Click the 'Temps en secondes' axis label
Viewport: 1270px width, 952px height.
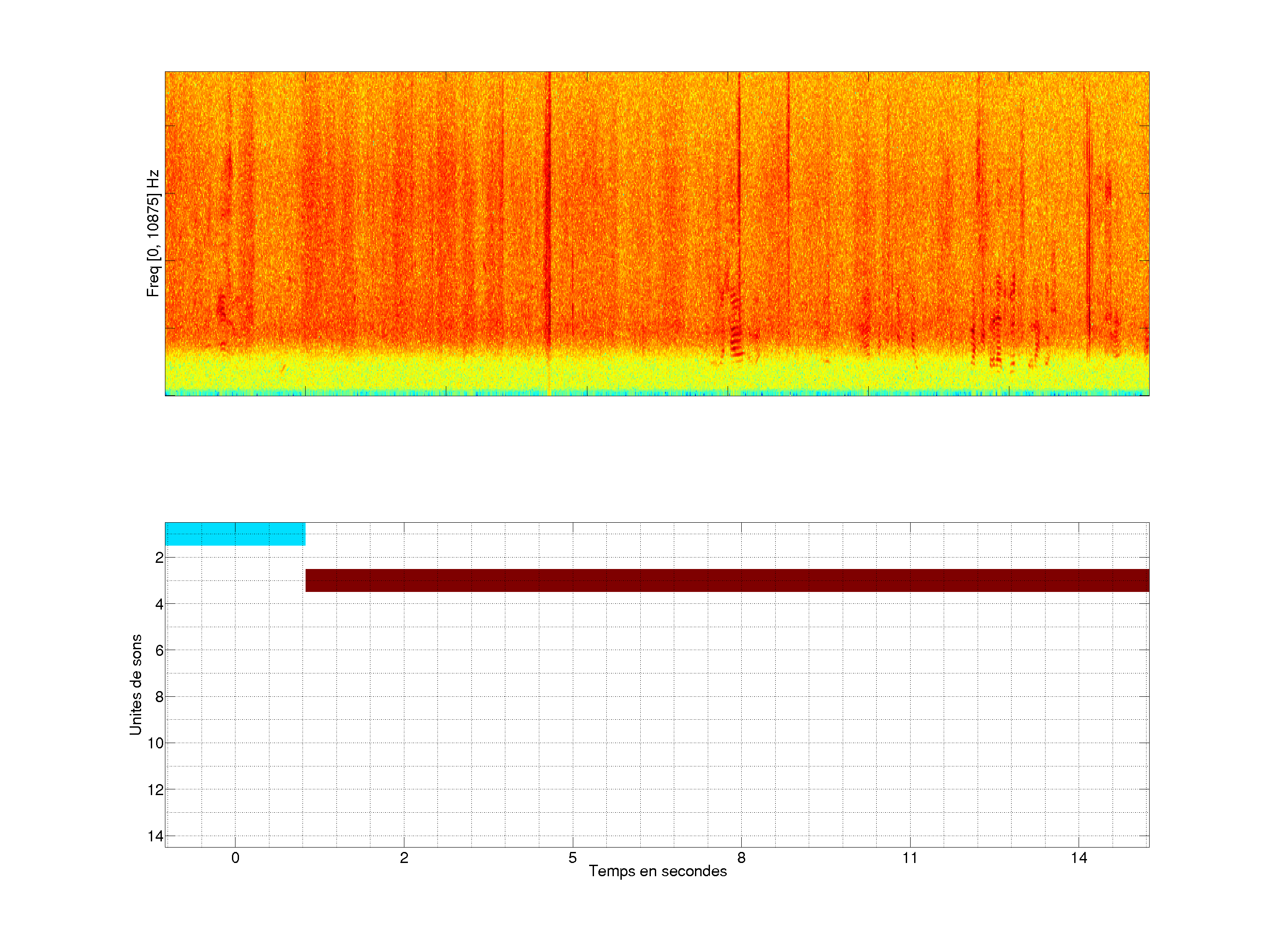(x=657, y=871)
